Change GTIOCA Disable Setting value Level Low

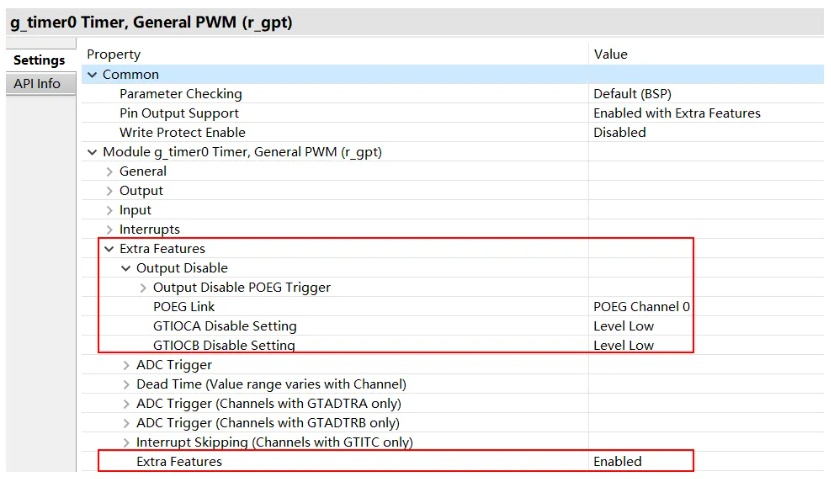coord(623,326)
